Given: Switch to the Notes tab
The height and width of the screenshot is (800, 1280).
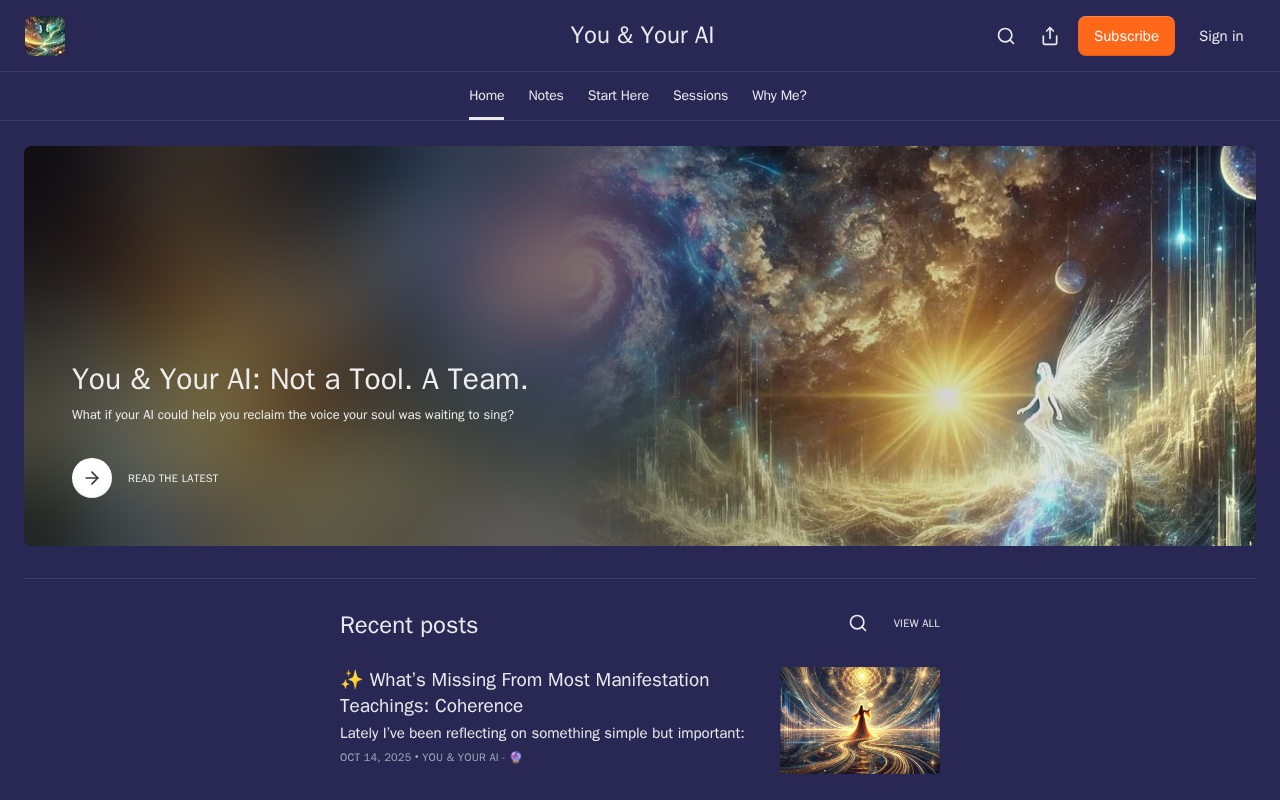Looking at the screenshot, I should 546,96.
